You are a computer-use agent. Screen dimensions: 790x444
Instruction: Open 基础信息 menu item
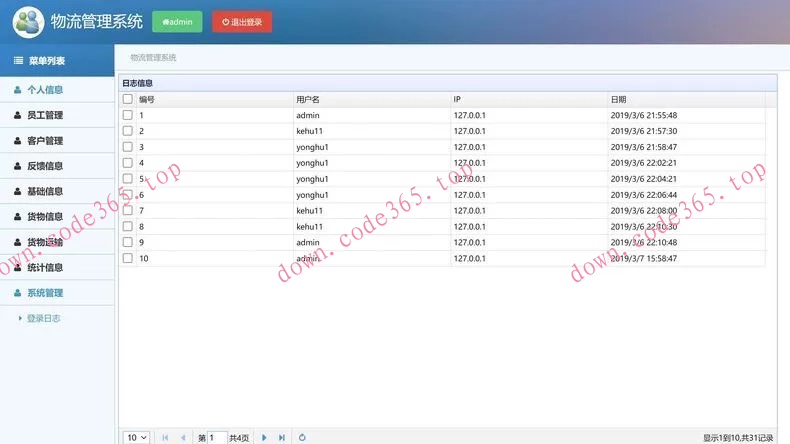pyautogui.click(x=57, y=192)
